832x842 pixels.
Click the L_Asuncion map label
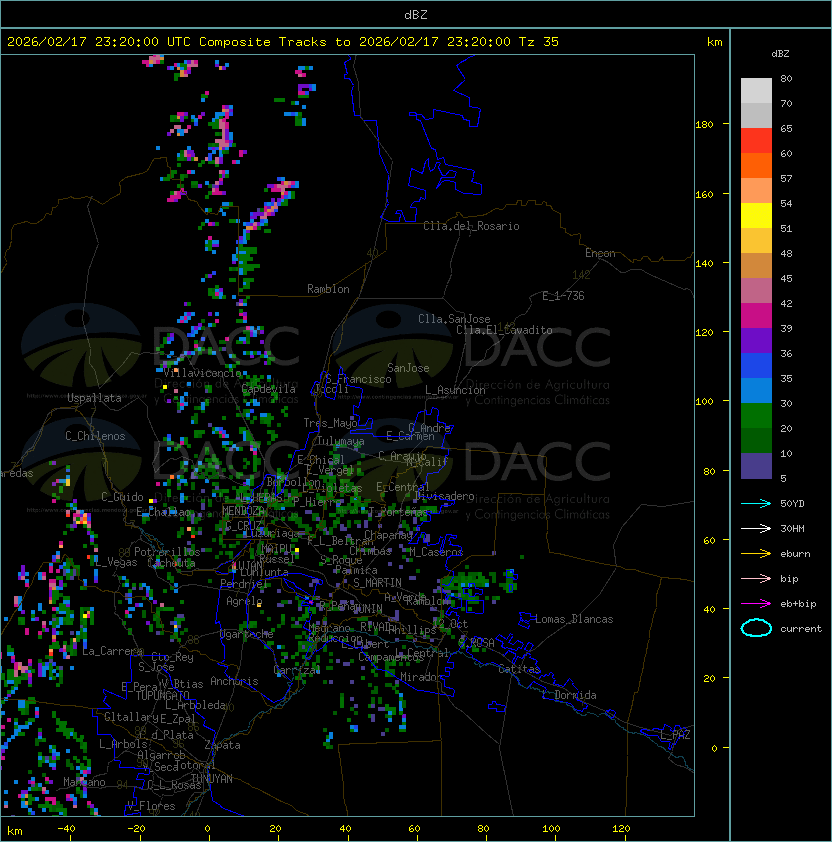pos(455,390)
